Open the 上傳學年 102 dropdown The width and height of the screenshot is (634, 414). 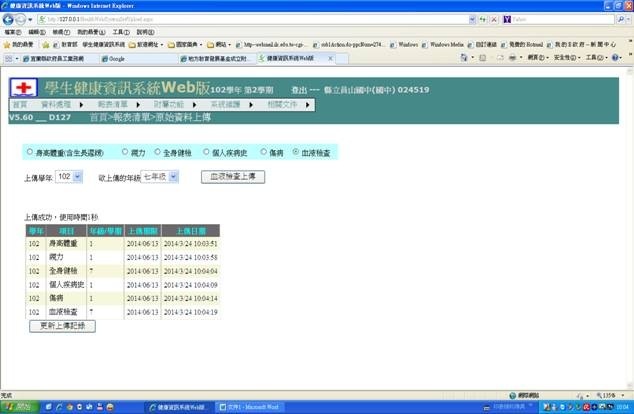coord(69,176)
